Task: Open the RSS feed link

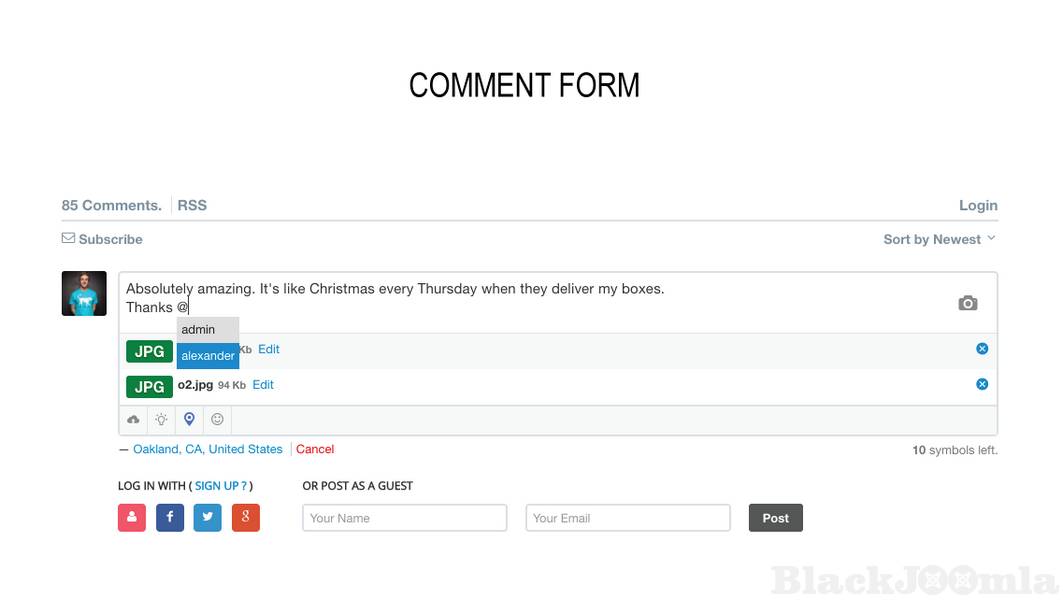Action: click(192, 205)
